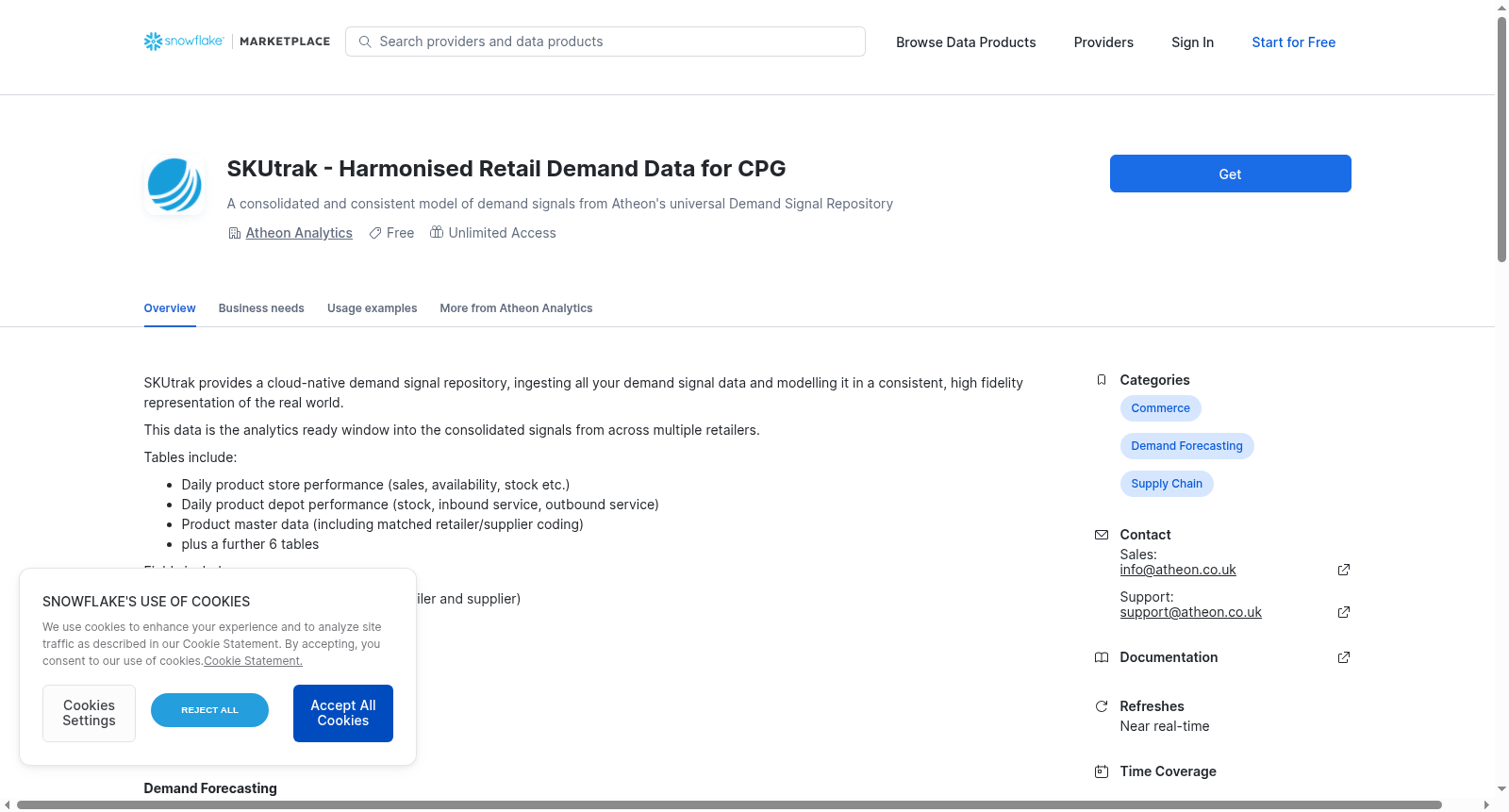The width and height of the screenshot is (1509, 812).
Task: Select the Overview tab
Action: [x=170, y=308]
